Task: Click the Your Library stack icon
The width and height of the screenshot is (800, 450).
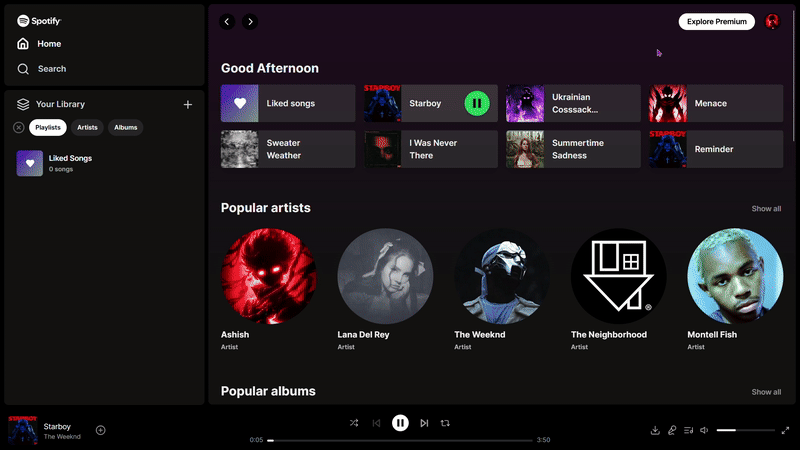Action: [x=23, y=104]
